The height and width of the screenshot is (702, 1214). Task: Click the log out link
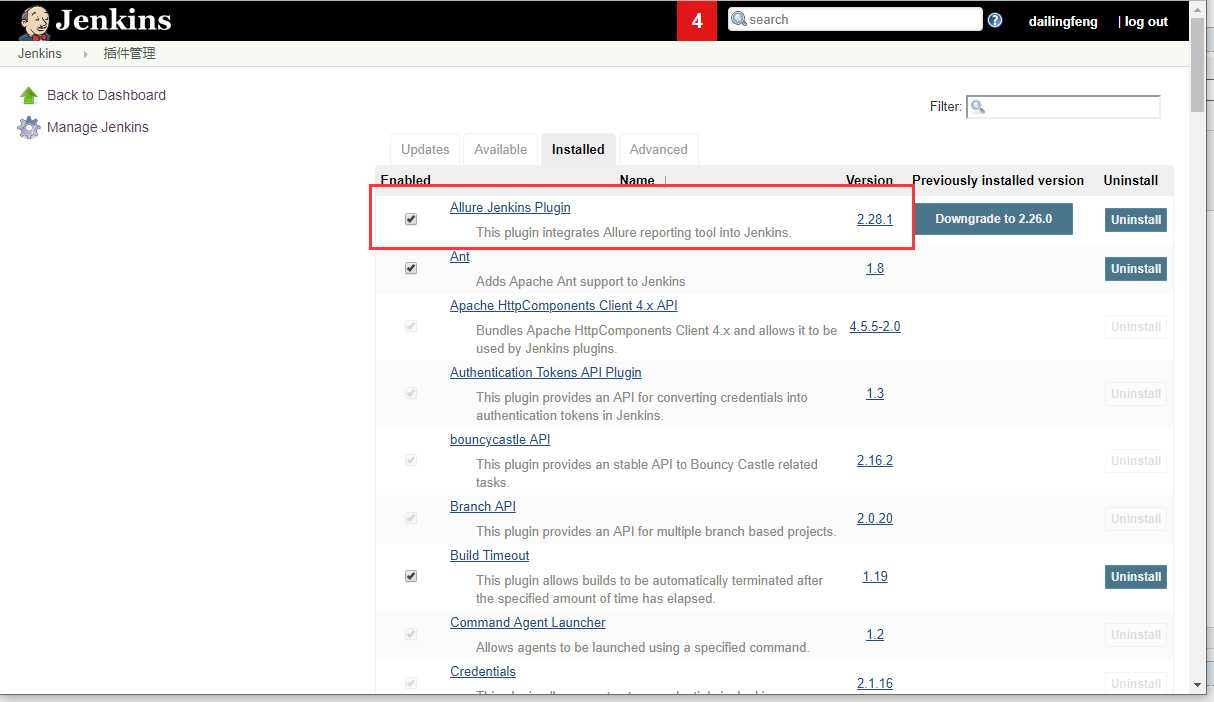1145,21
